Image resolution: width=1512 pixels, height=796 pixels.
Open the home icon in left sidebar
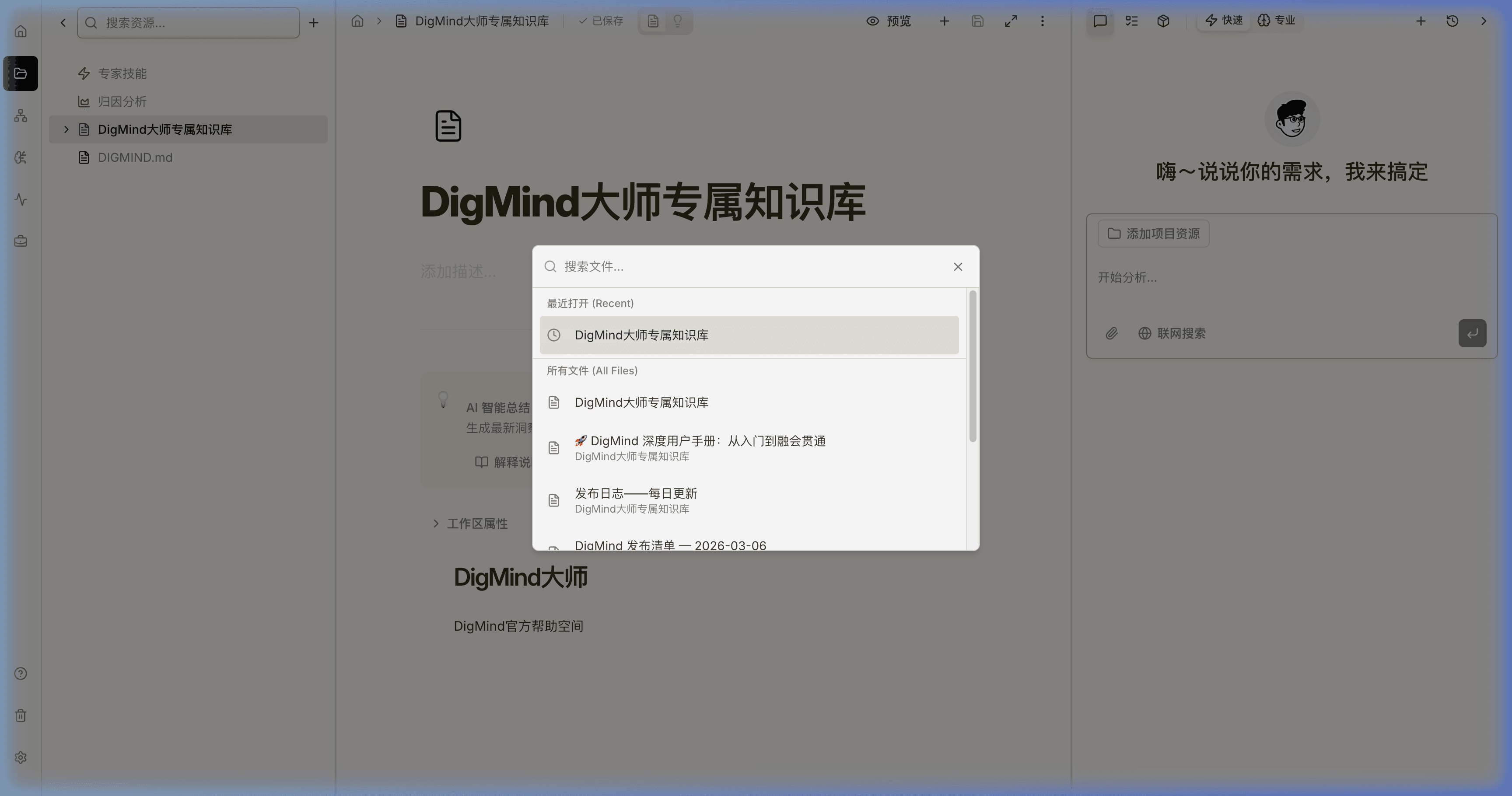click(x=21, y=31)
